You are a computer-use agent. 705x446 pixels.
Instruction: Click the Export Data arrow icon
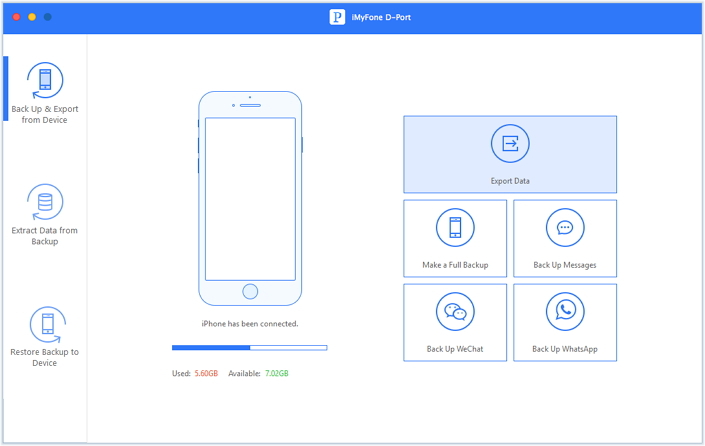point(510,144)
